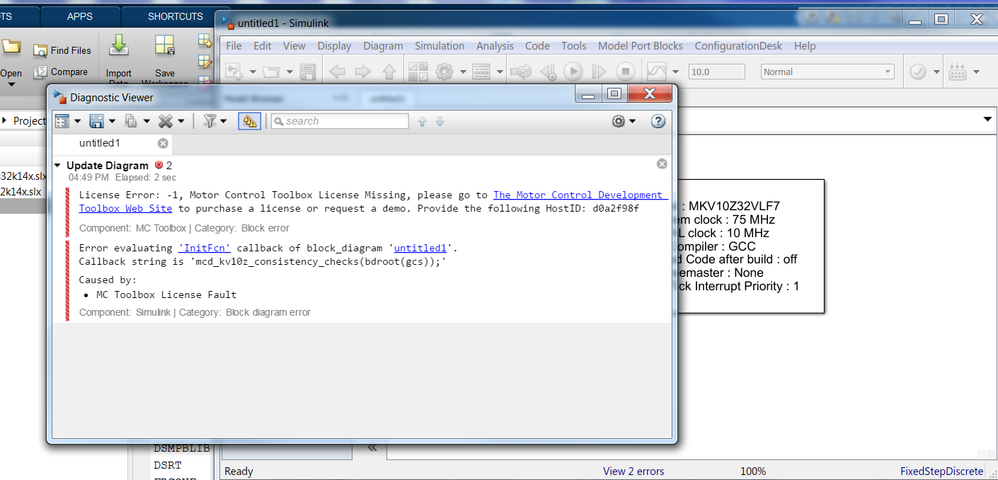
Task: Click the Forward arrow in Simulink toolbar
Action: click(x=363, y=72)
